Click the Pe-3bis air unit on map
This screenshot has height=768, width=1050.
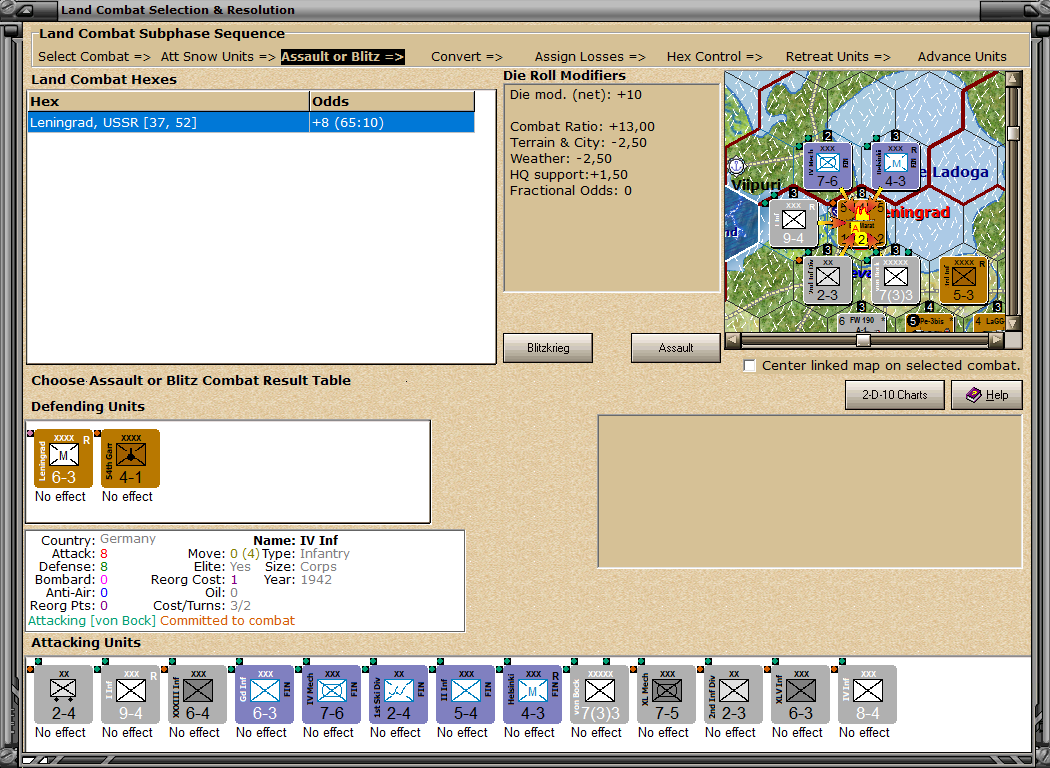click(x=929, y=323)
